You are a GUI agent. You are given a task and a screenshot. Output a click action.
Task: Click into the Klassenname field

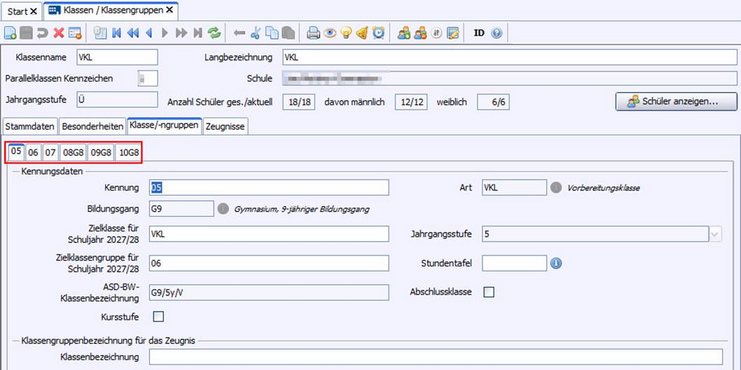[x=117, y=57]
